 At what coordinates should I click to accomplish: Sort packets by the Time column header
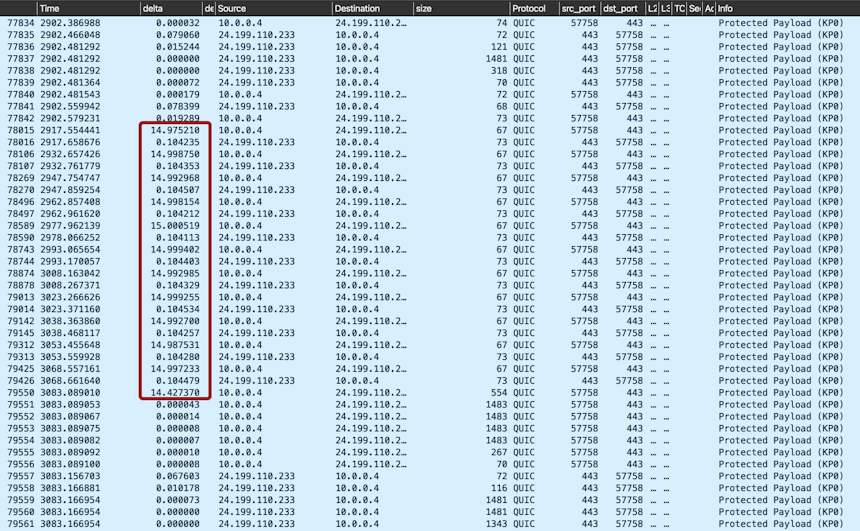52,8
